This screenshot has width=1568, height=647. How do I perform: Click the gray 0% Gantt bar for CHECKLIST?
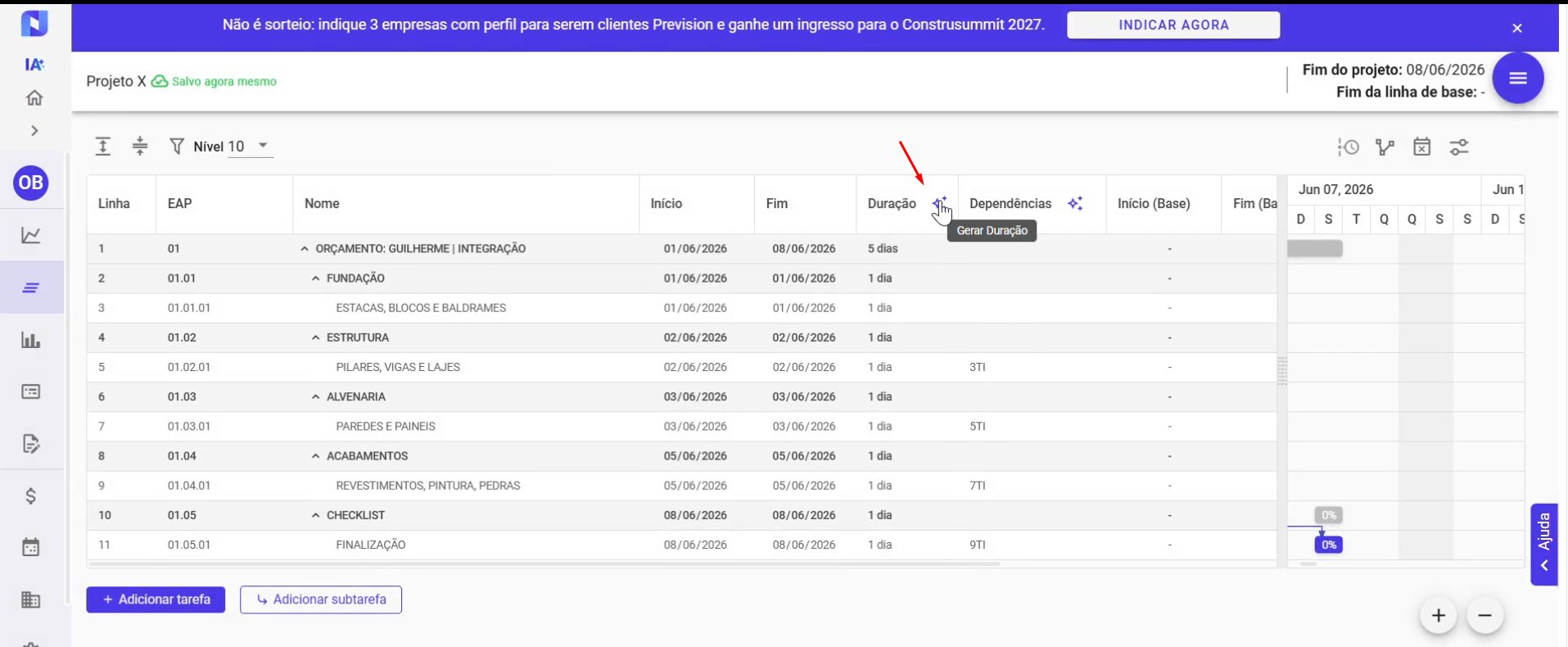(1329, 515)
